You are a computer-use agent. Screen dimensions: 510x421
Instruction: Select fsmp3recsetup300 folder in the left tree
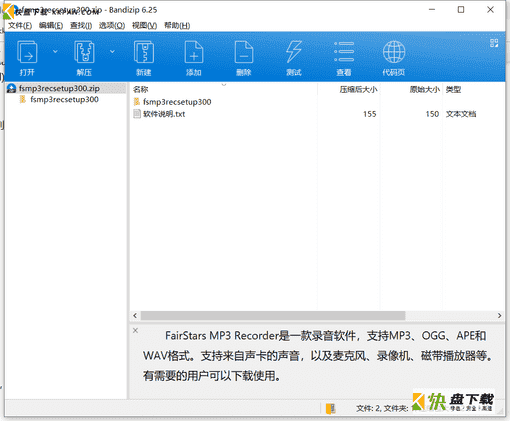point(64,99)
